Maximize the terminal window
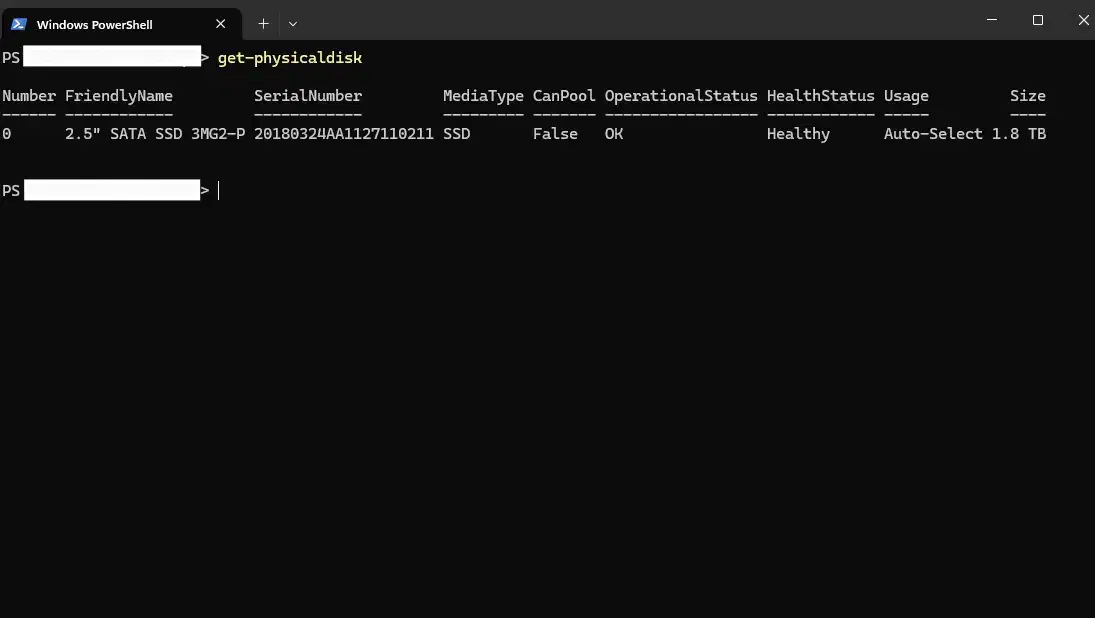This screenshot has width=1095, height=618. [x=1038, y=20]
